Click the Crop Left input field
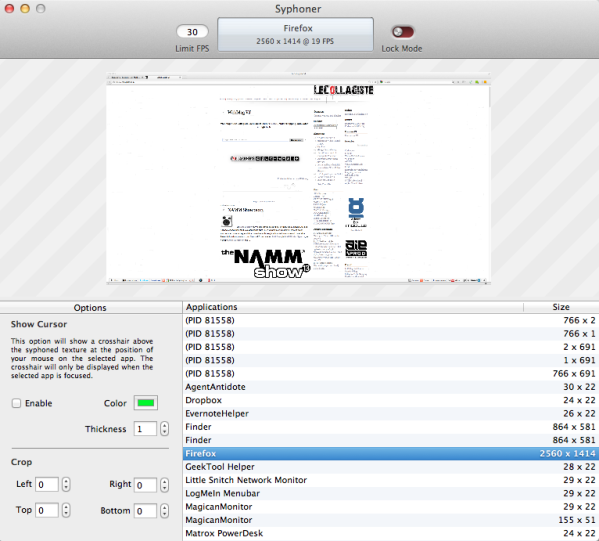The width and height of the screenshot is (599, 541). (x=47, y=484)
